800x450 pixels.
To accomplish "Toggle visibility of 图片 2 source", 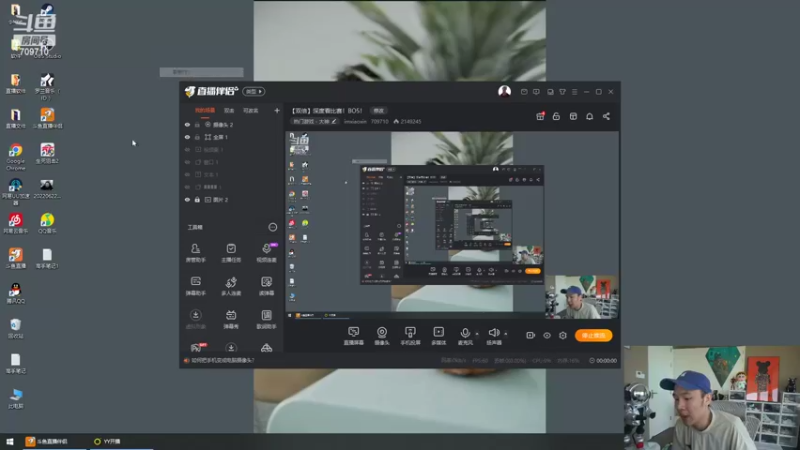I will (187, 199).
